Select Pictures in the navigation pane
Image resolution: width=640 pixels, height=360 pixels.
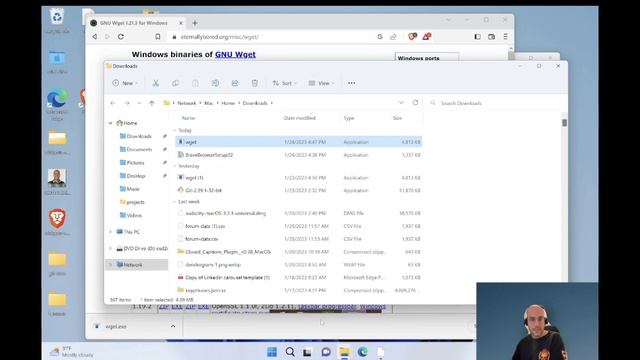(x=136, y=162)
